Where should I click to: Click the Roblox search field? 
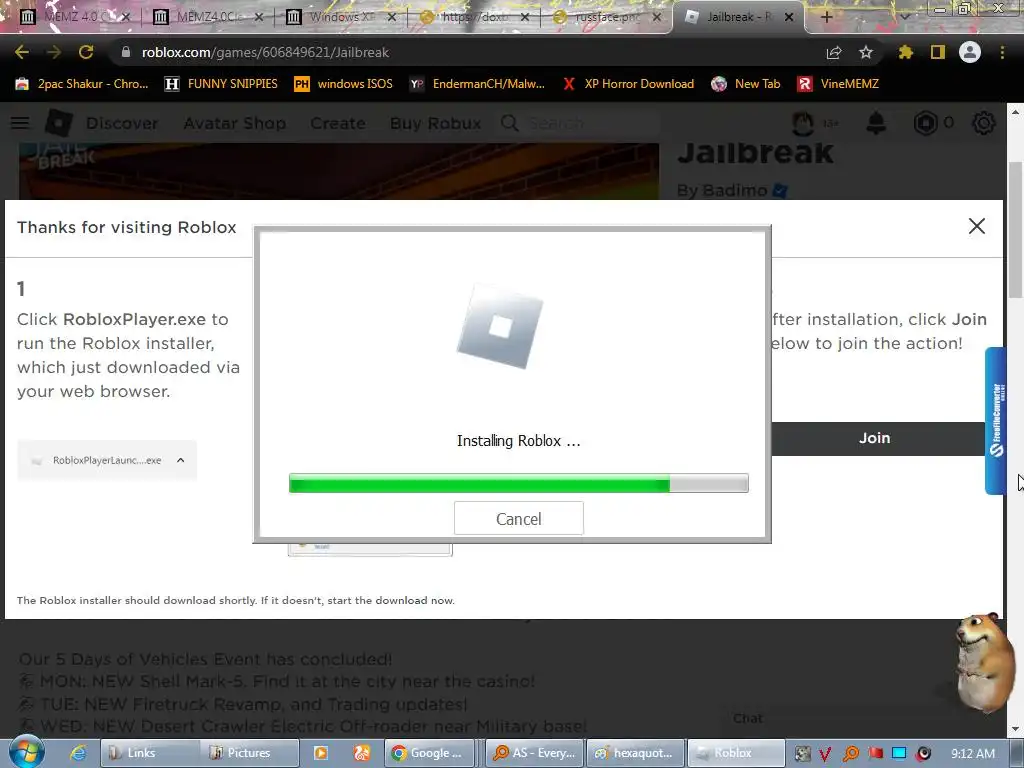coord(578,123)
